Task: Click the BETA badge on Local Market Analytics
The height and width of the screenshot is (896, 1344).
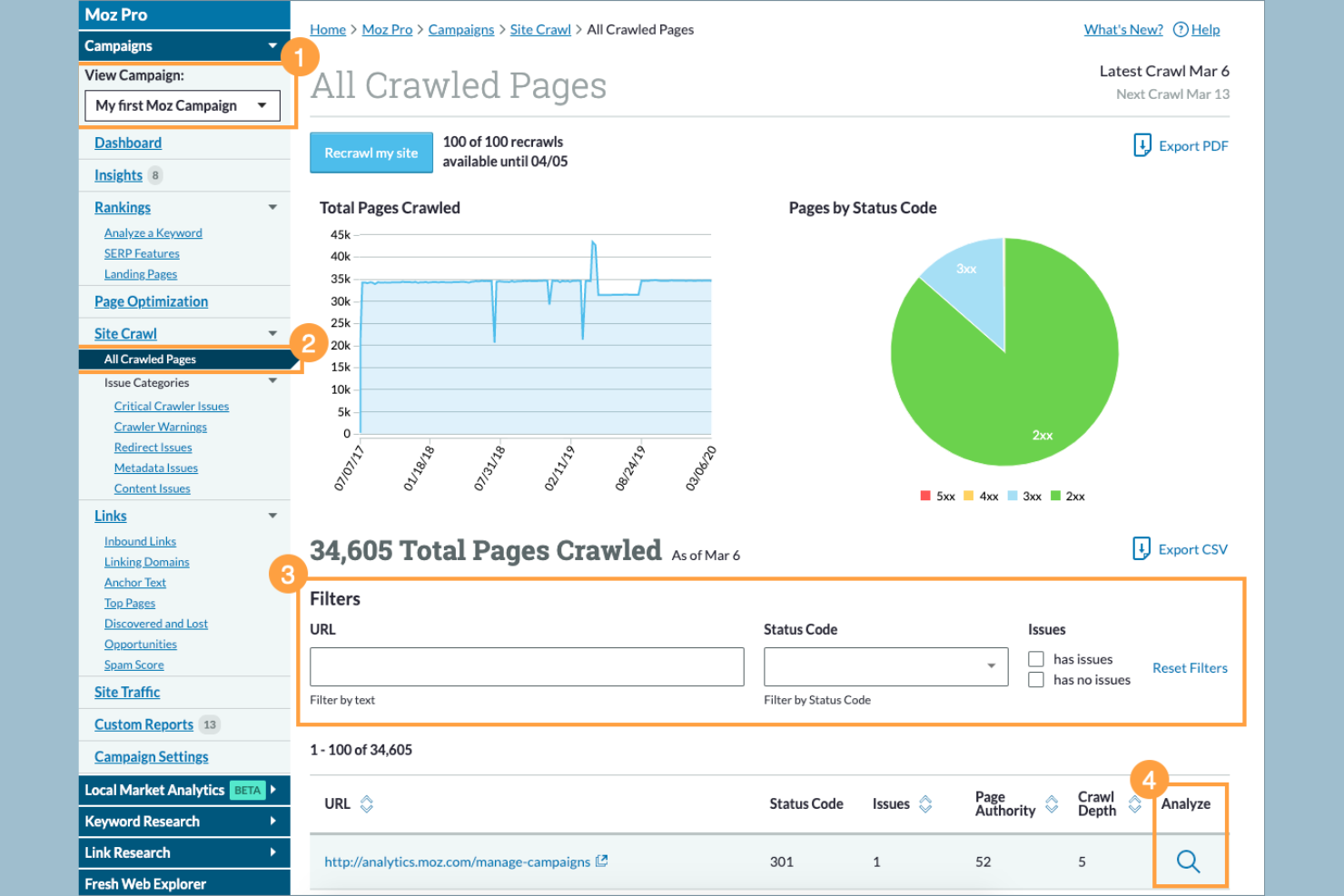Action: tap(247, 790)
